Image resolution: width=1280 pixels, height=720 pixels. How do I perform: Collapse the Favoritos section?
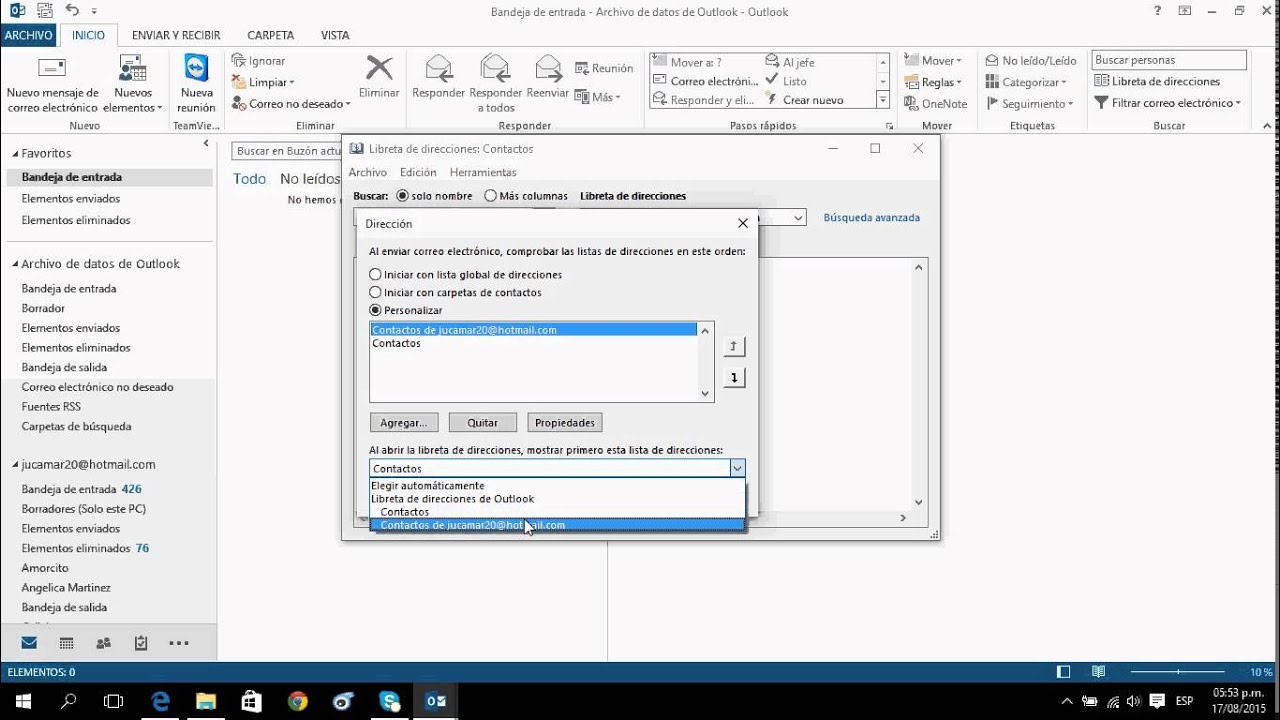pyautogui.click(x=15, y=154)
